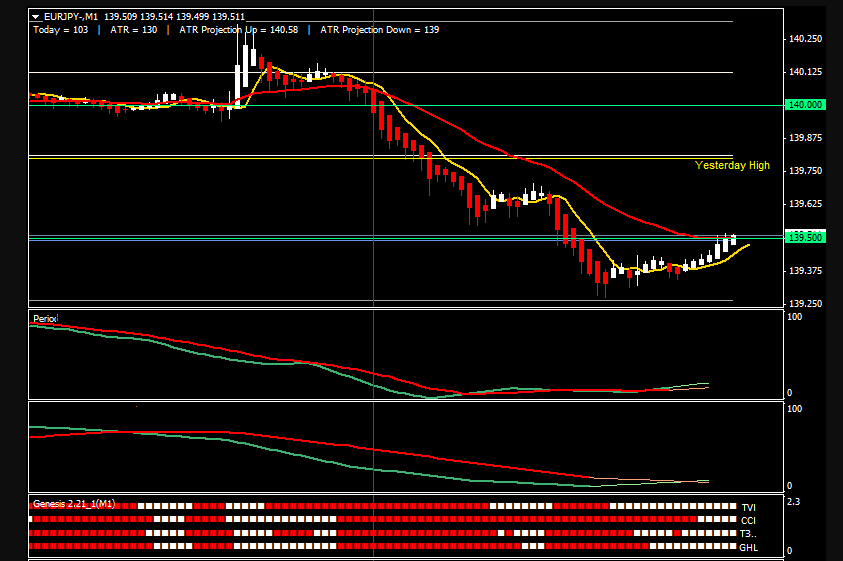Select the 139.750 price scale value
The image size is (843, 561).
tap(805, 171)
